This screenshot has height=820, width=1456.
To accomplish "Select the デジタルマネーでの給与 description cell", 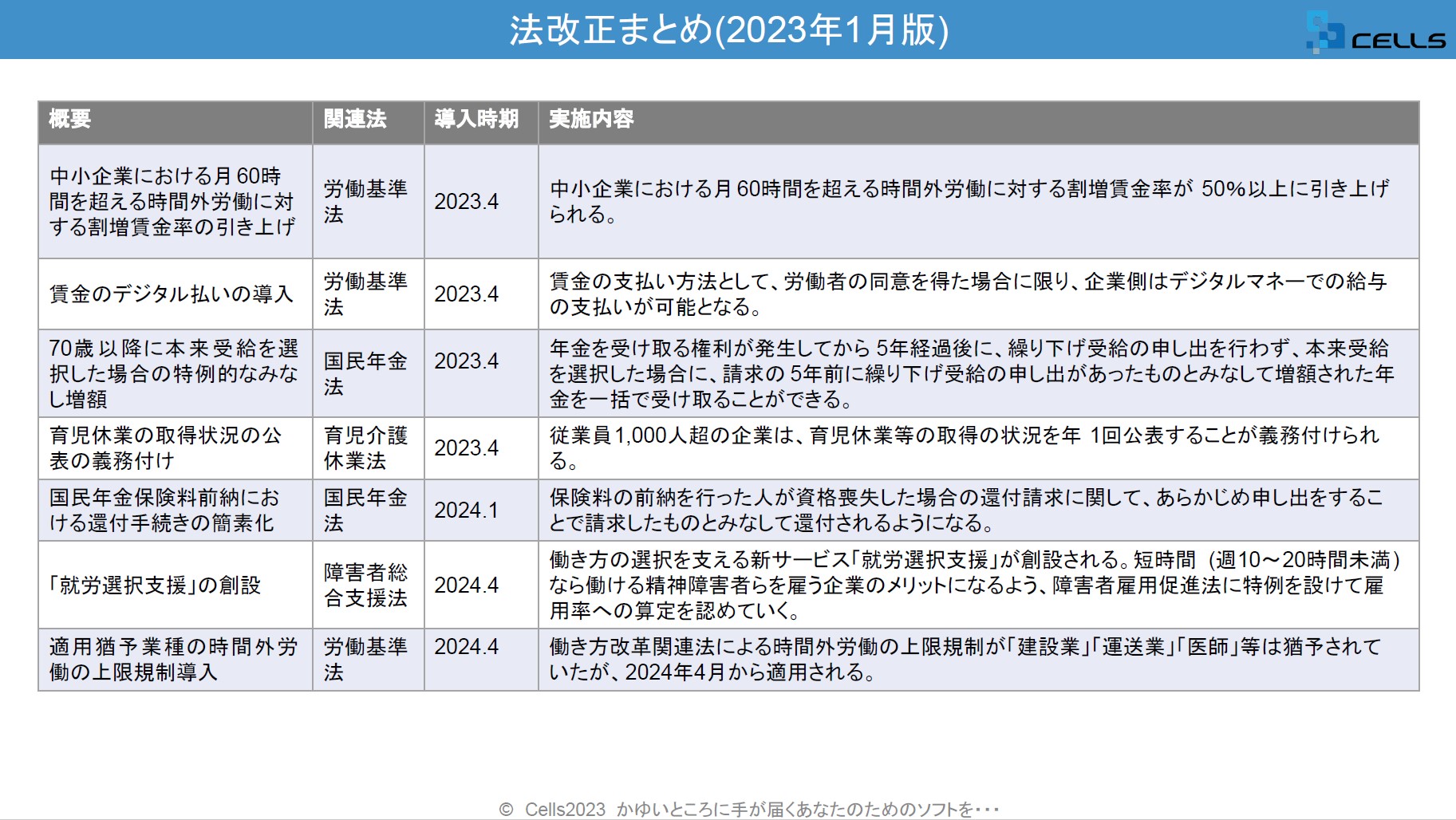I will click(x=979, y=294).
